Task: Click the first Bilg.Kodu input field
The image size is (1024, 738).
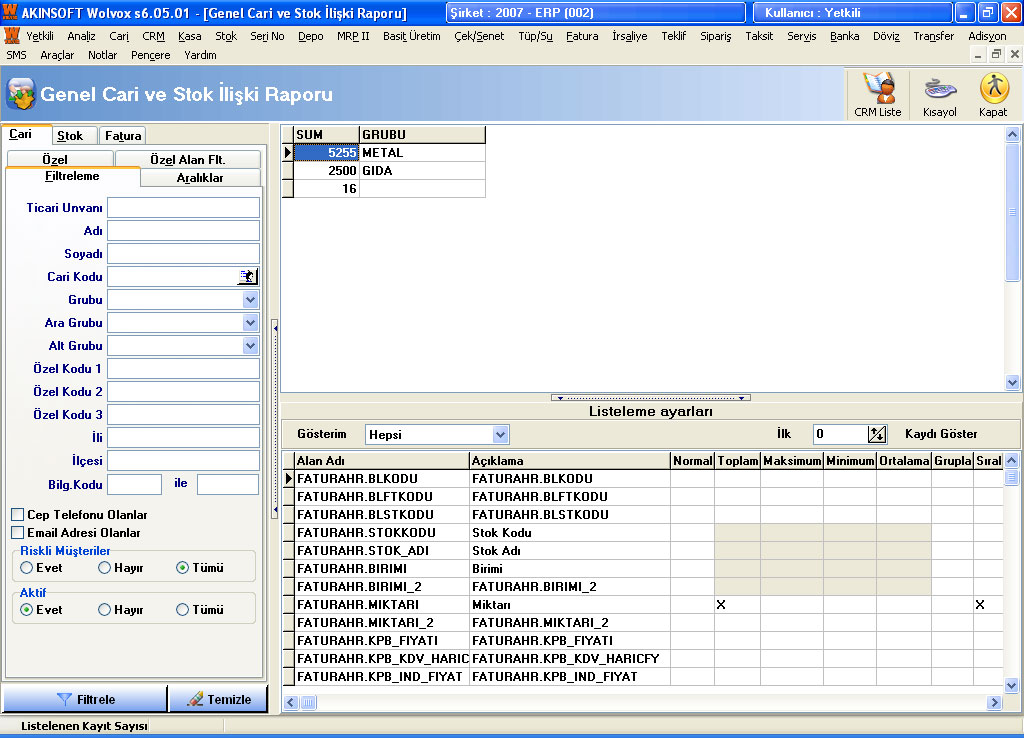Action: (135, 485)
